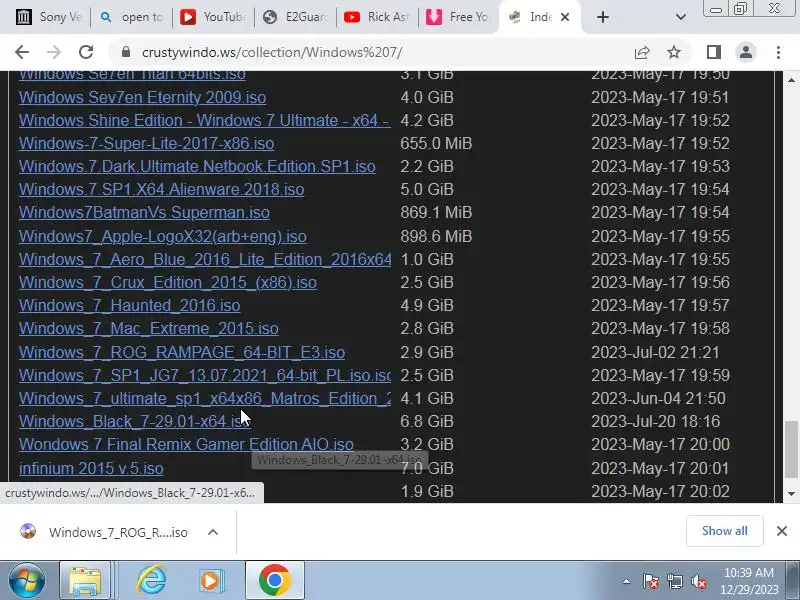Click the address bar URL field
The image size is (800, 600).
[378, 52]
